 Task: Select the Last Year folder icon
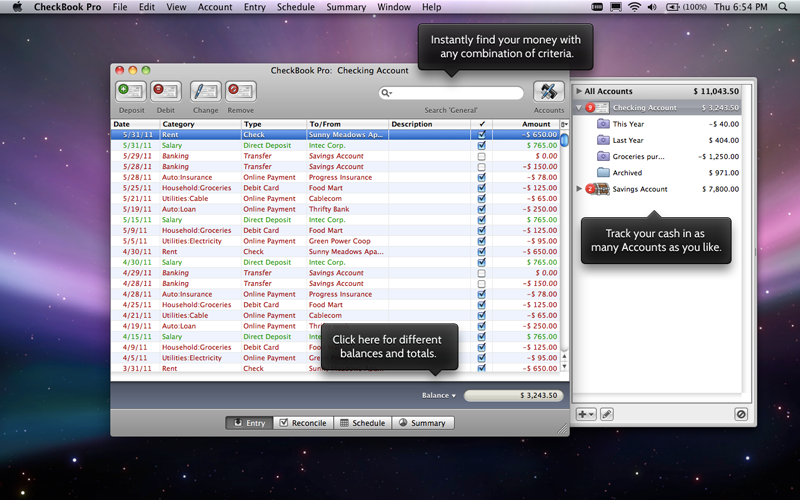coord(603,140)
